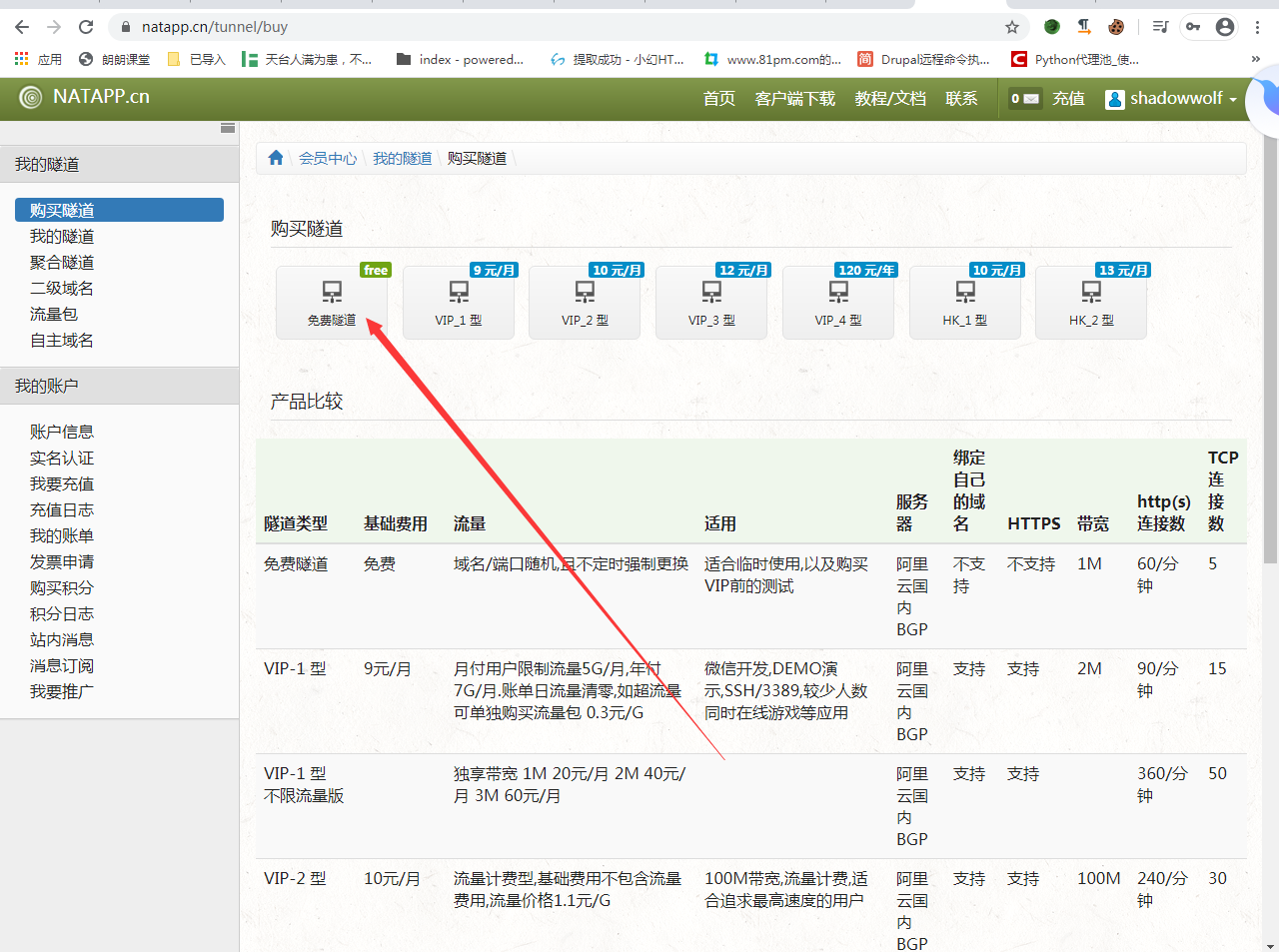Viewport: 1279px width, 952px height.
Task: Open 我要充值 in the sidebar
Action: click(x=62, y=483)
